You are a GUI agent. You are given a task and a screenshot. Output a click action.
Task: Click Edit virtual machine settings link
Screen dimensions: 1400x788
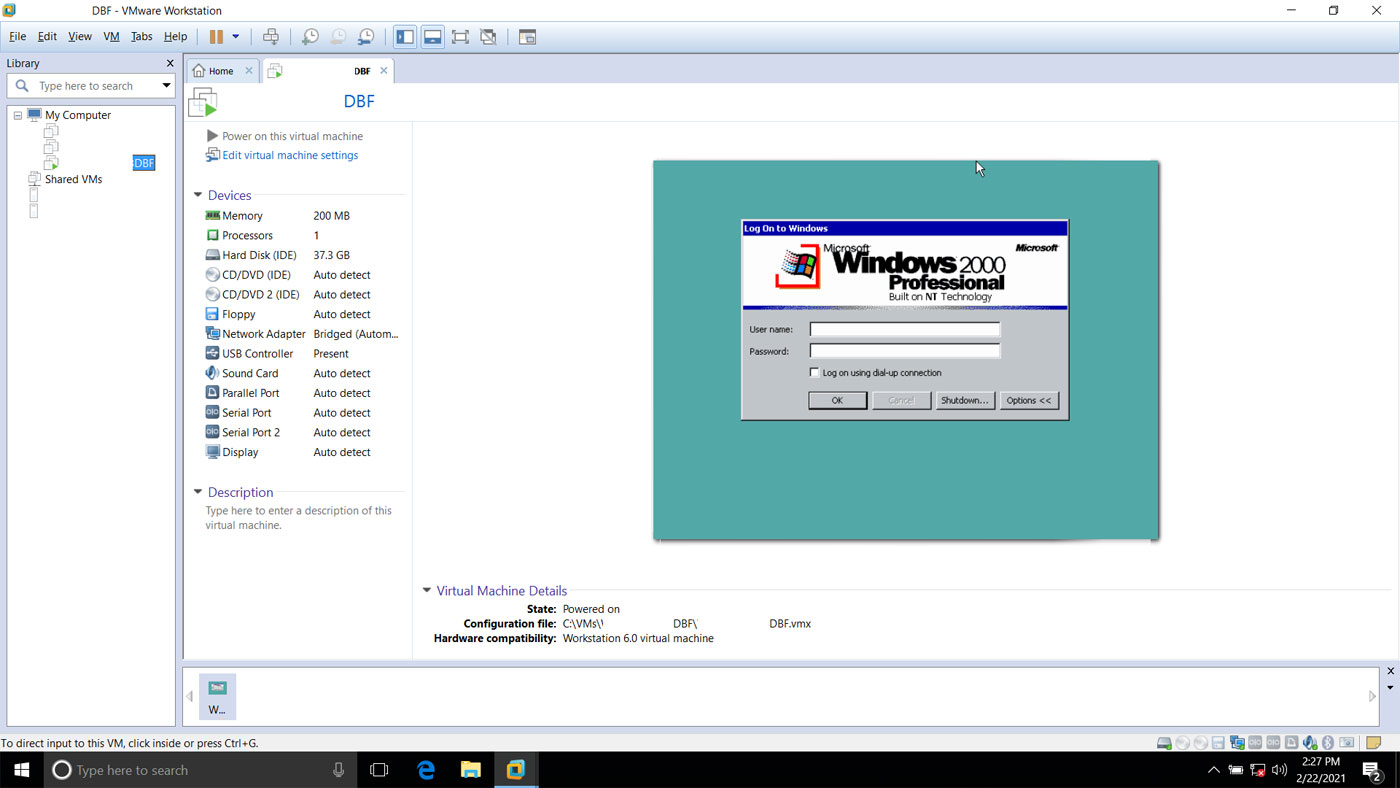(x=290, y=155)
